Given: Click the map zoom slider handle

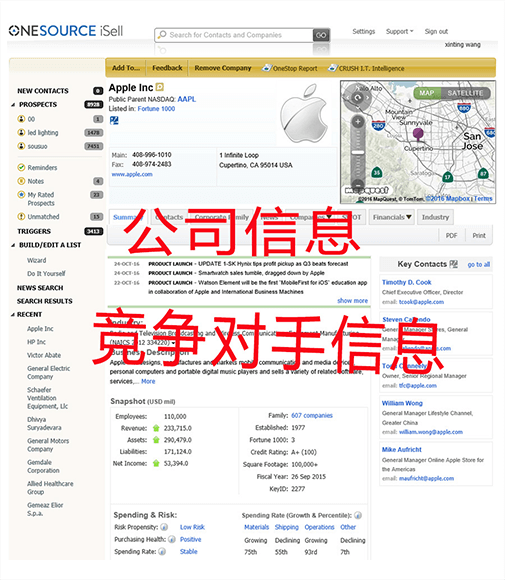Looking at the screenshot, I should pyautogui.click(x=357, y=152).
